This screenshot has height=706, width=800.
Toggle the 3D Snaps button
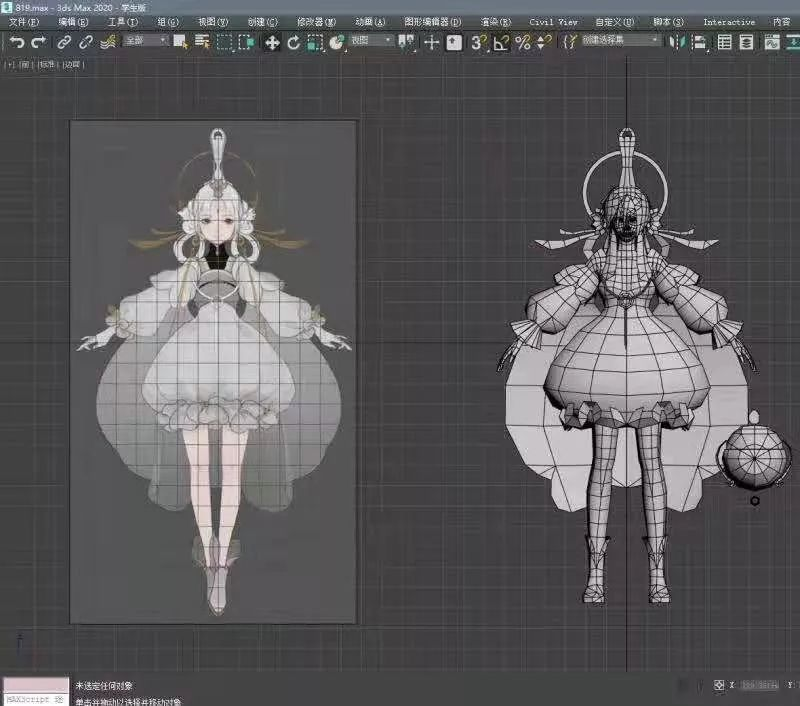tap(479, 42)
